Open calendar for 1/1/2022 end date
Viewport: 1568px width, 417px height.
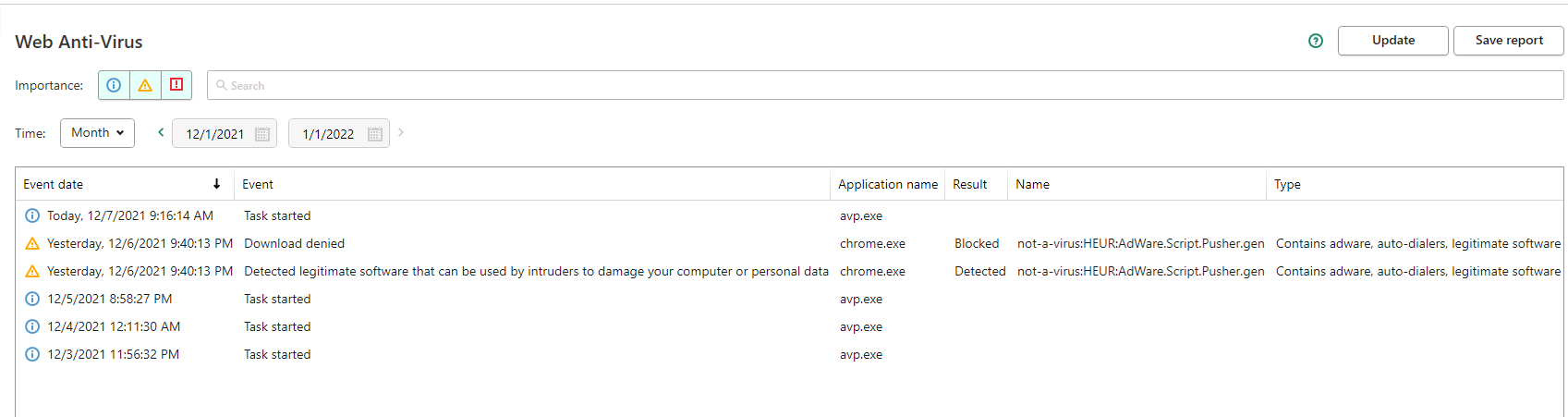tap(375, 134)
